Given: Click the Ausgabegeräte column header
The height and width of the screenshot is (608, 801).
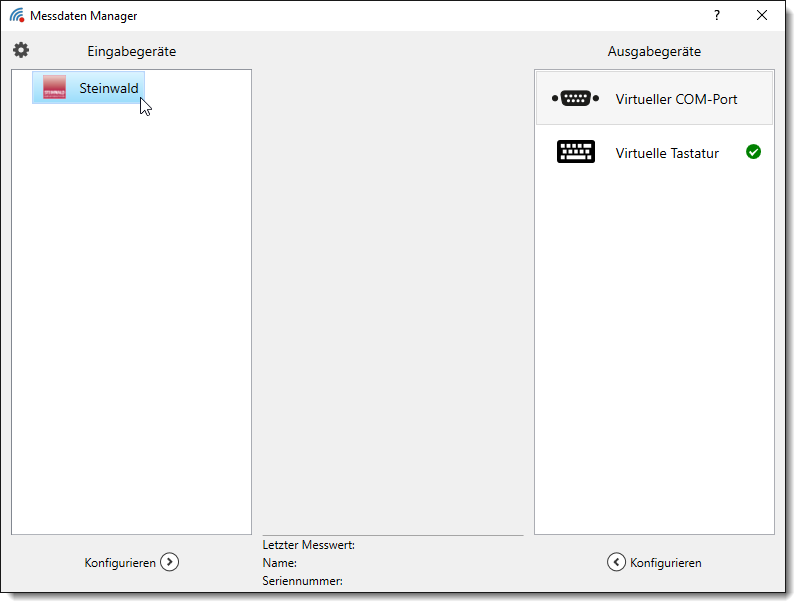Looking at the screenshot, I should point(654,51).
